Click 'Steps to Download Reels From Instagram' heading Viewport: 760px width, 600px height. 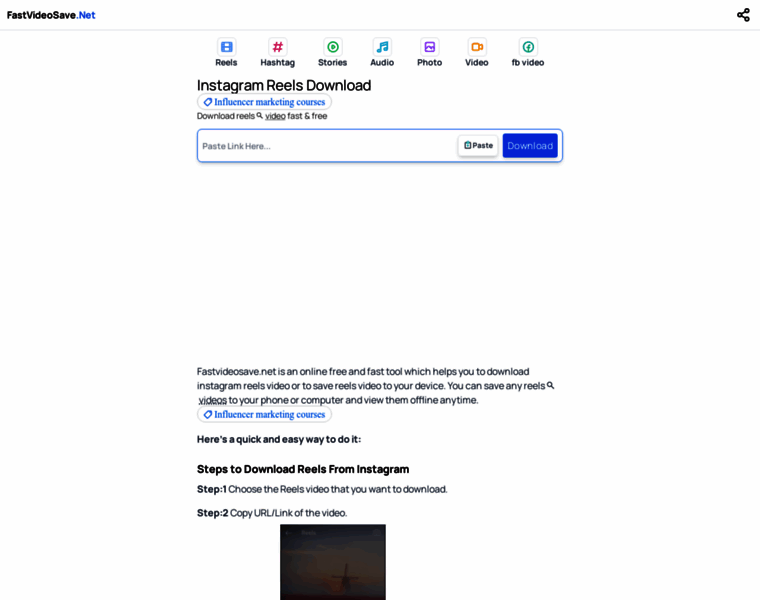tap(303, 469)
